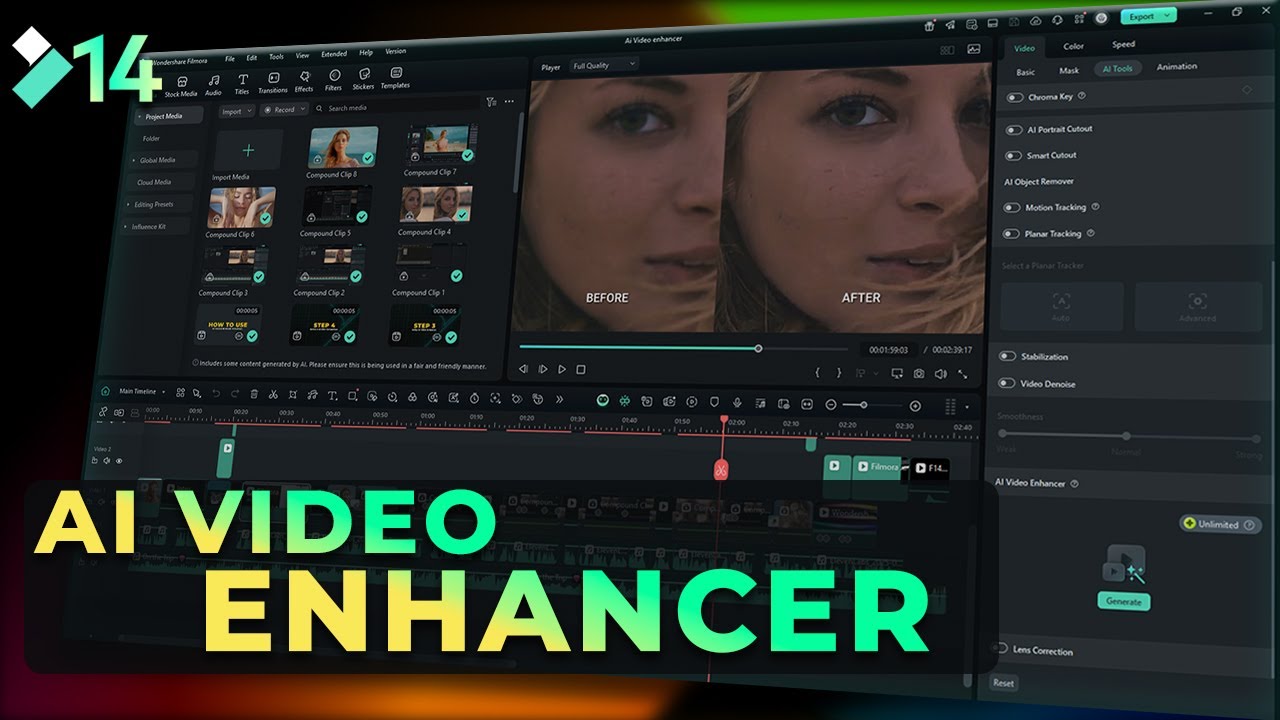The height and width of the screenshot is (720, 1280).
Task: Click the headset support icon in title bar
Action: click(x=1058, y=19)
